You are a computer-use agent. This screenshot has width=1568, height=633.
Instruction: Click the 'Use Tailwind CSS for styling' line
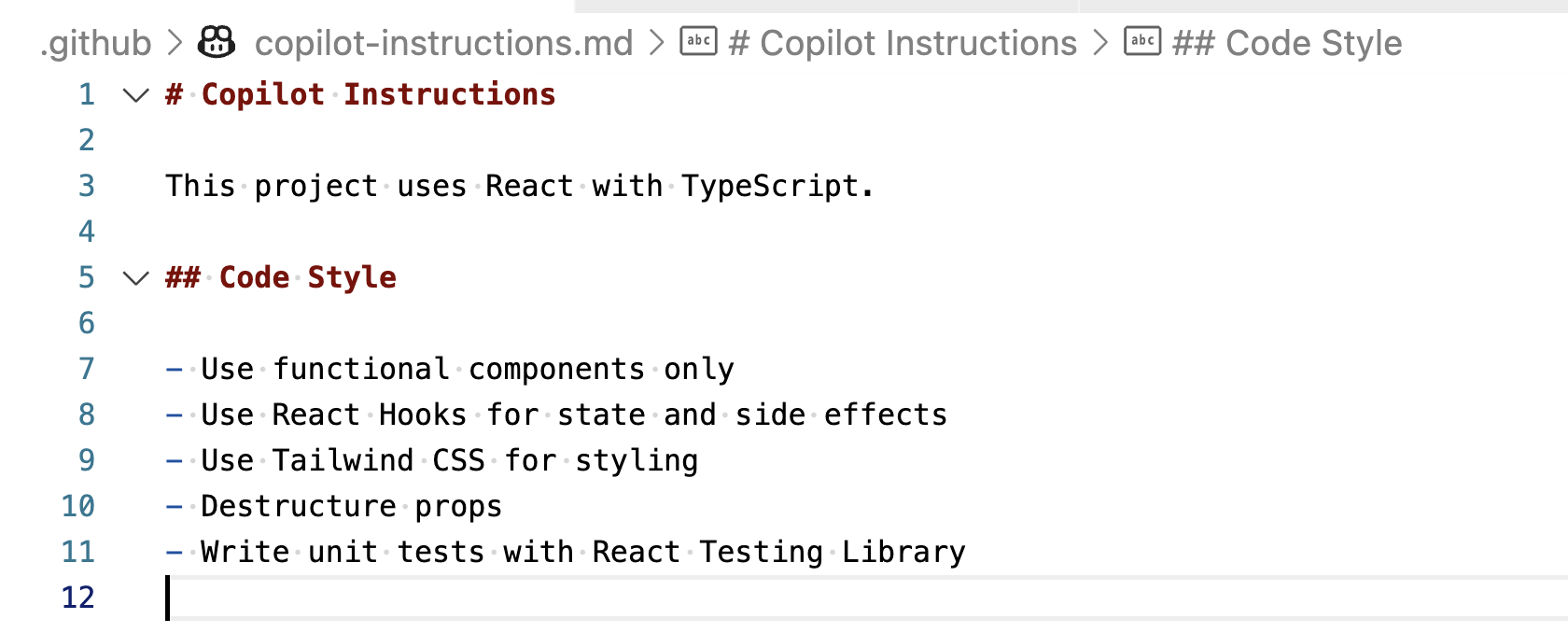pos(432,461)
